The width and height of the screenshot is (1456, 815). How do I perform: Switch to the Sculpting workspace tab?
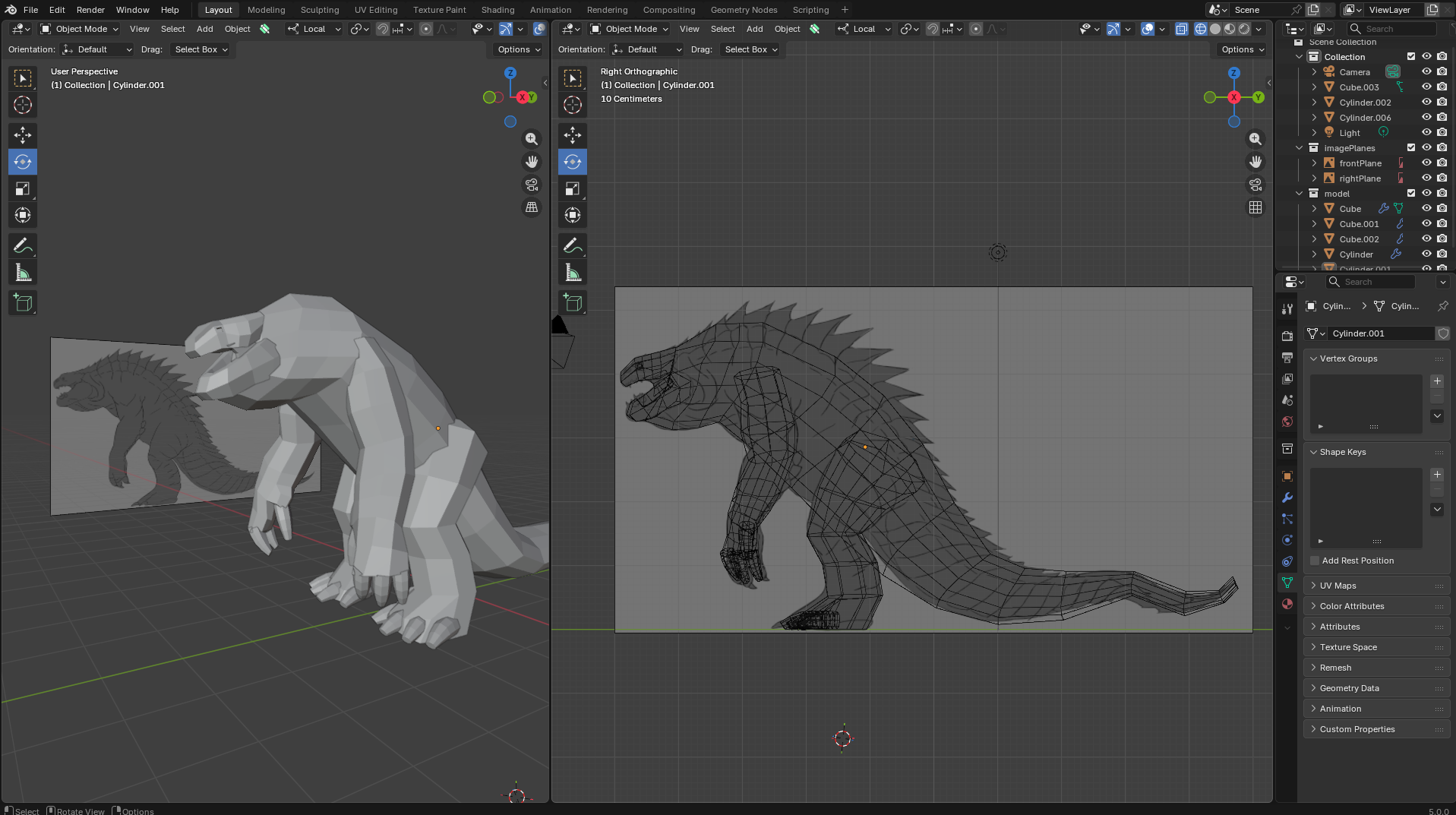point(319,10)
